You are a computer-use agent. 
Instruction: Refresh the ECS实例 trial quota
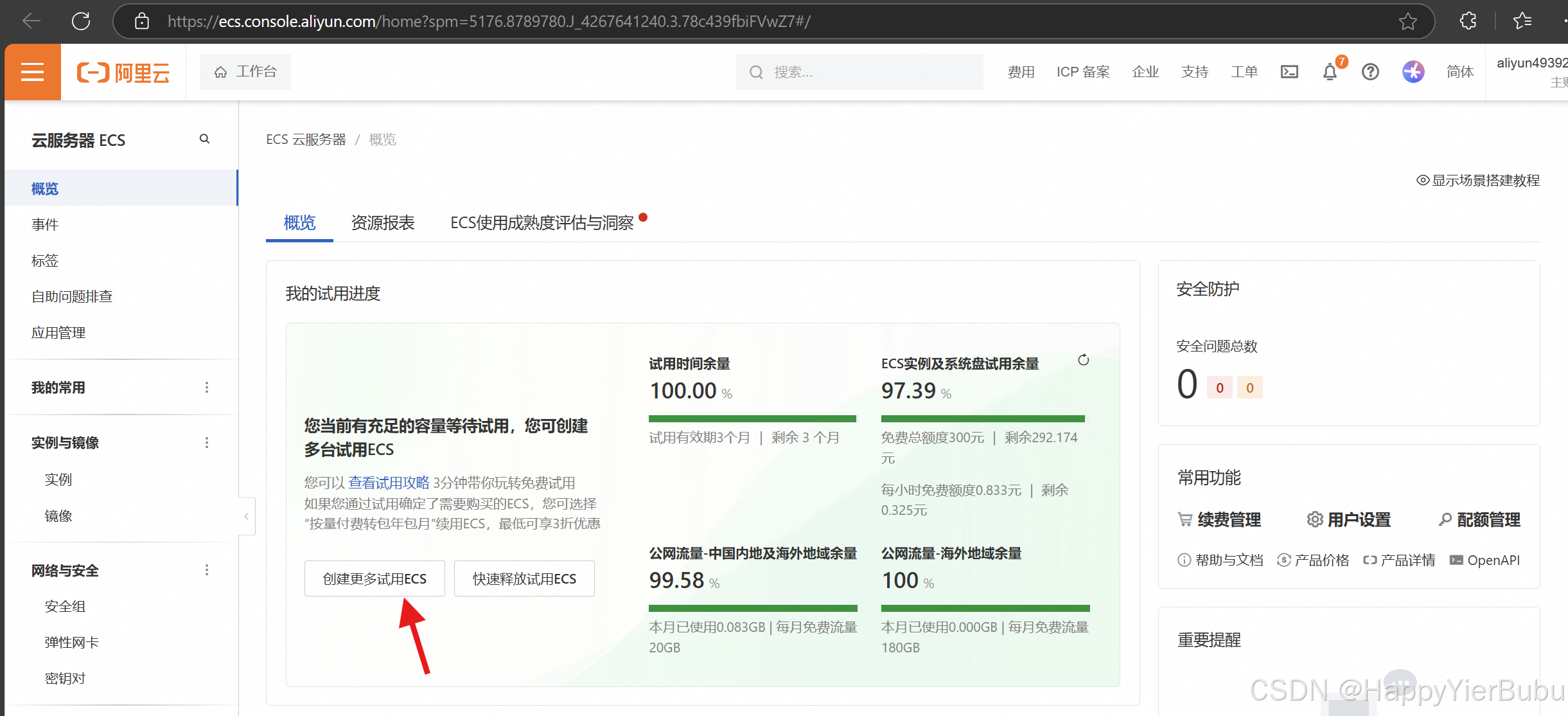[x=1083, y=360]
